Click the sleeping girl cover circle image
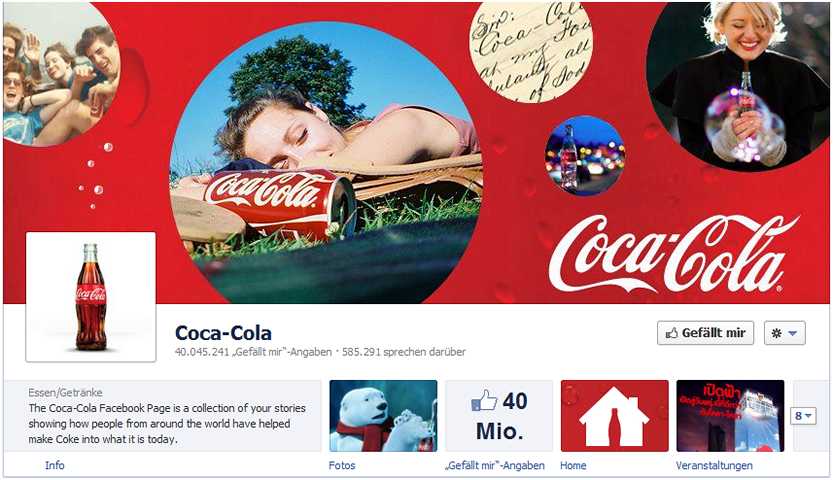Viewport: 833px width, 480px height. (326, 162)
